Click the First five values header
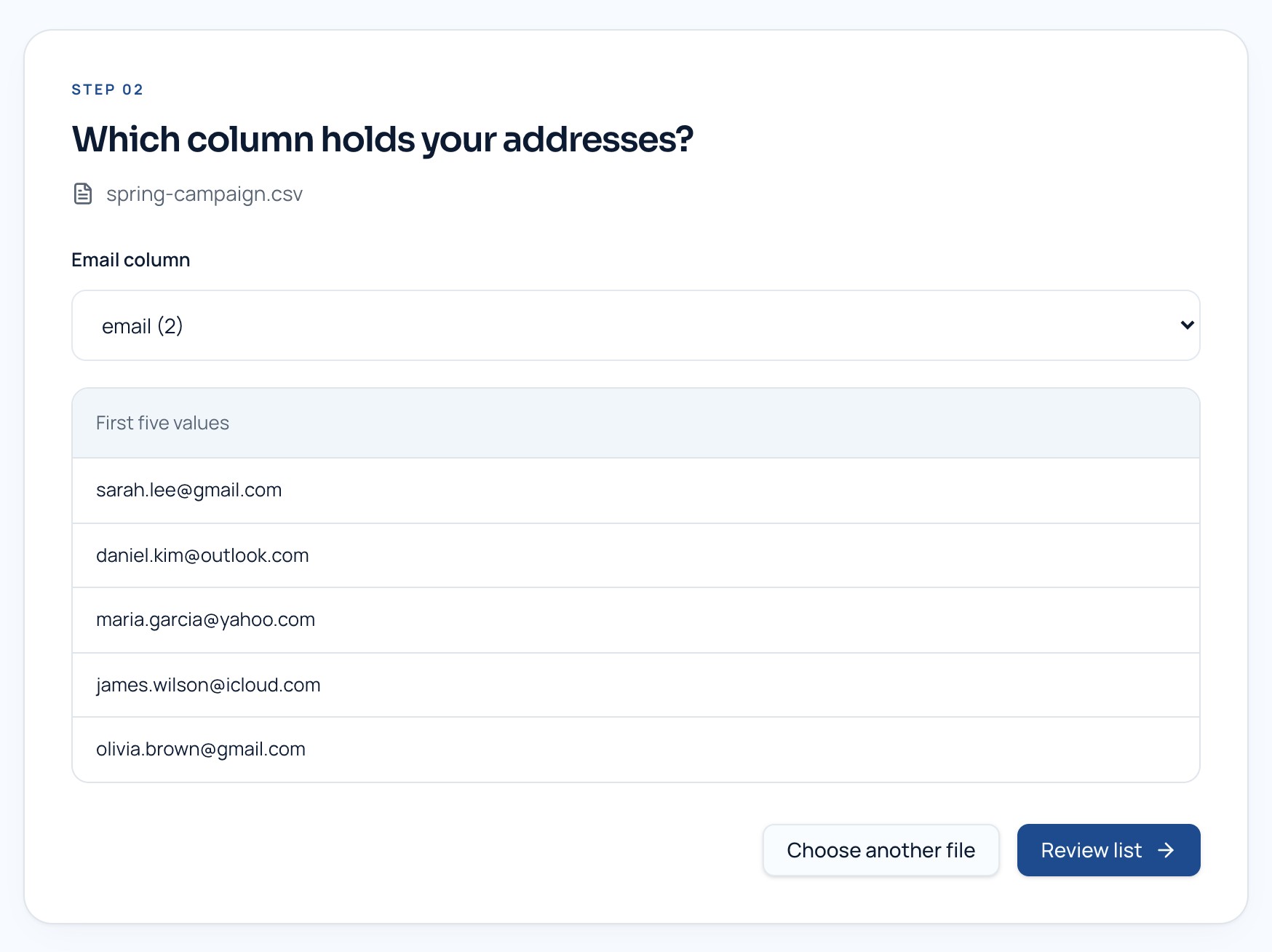This screenshot has height=952, width=1272. 636,423
